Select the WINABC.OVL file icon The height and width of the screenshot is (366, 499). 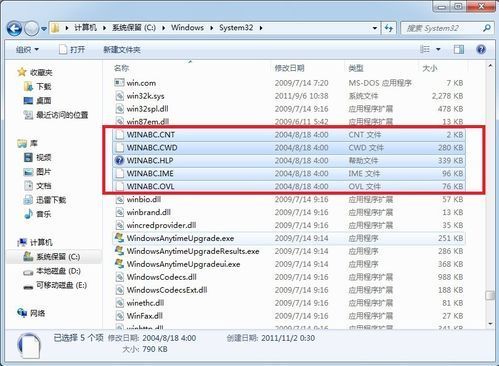(119, 186)
